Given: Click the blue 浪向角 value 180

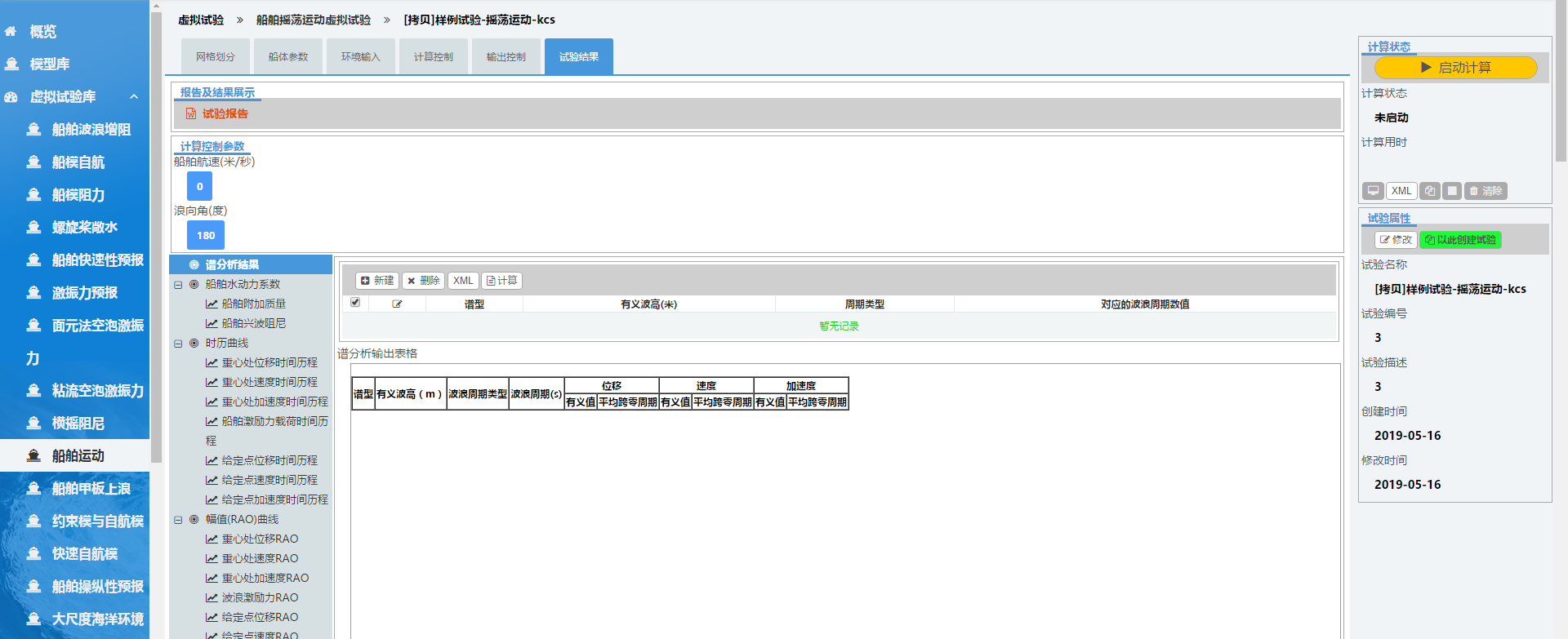Looking at the screenshot, I should [x=206, y=236].
